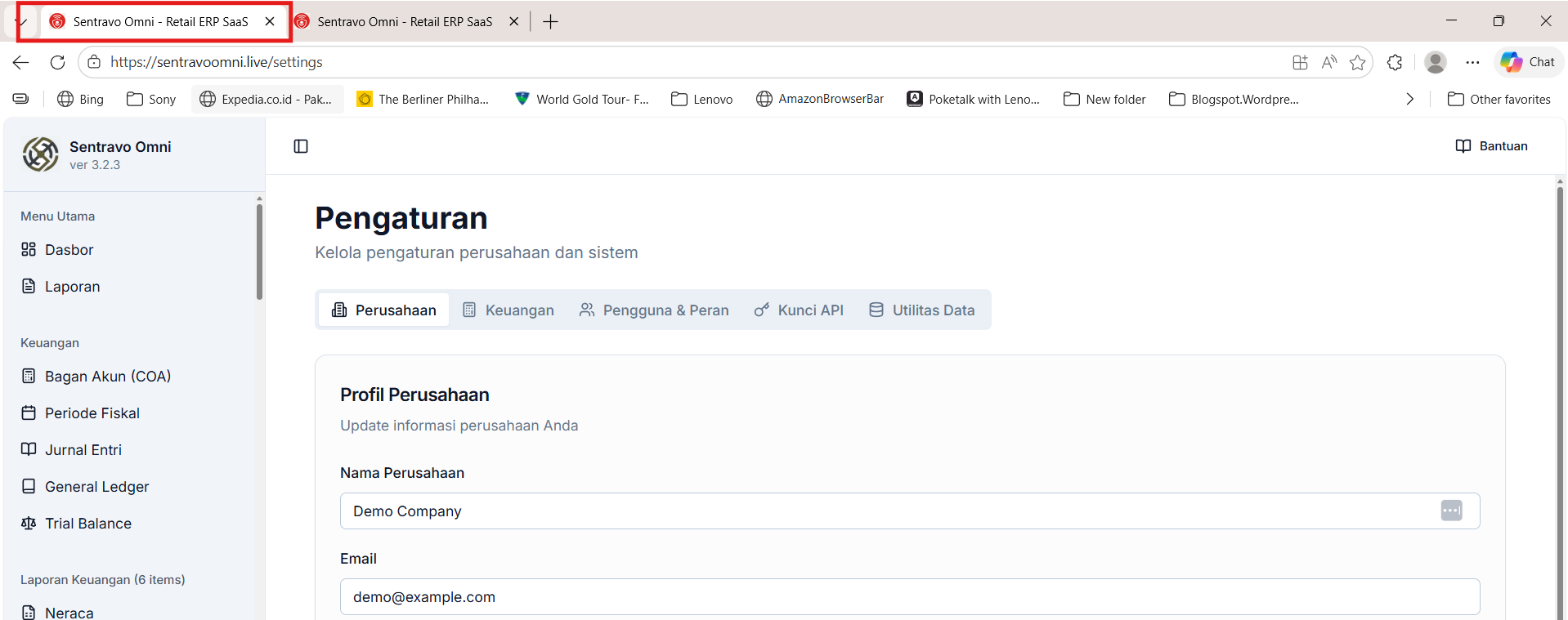Switch to the Keuangan settings tab
Image resolution: width=1568 pixels, height=620 pixels.
click(x=508, y=310)
